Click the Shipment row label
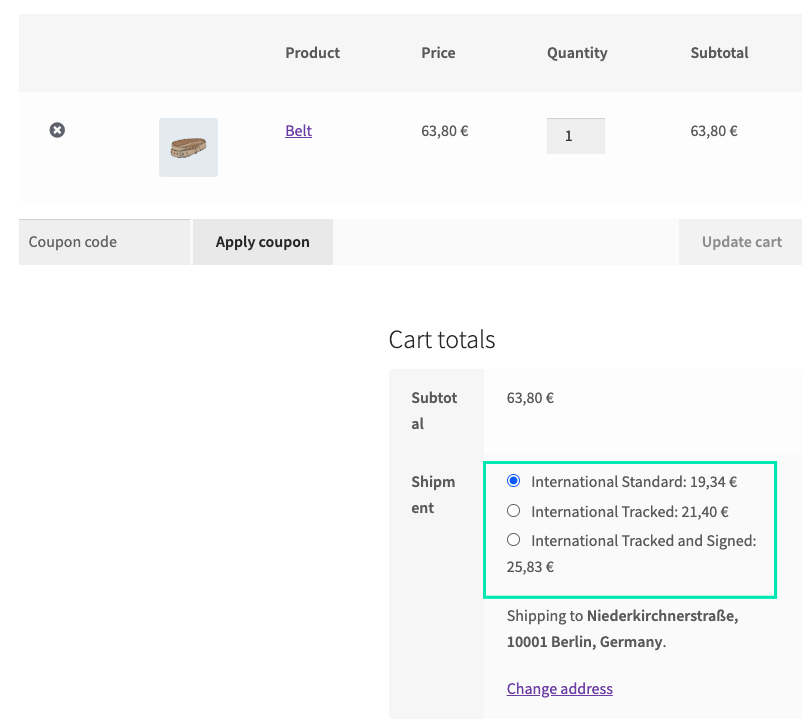This screenshot has height=719, width=802. pos(434,494)
